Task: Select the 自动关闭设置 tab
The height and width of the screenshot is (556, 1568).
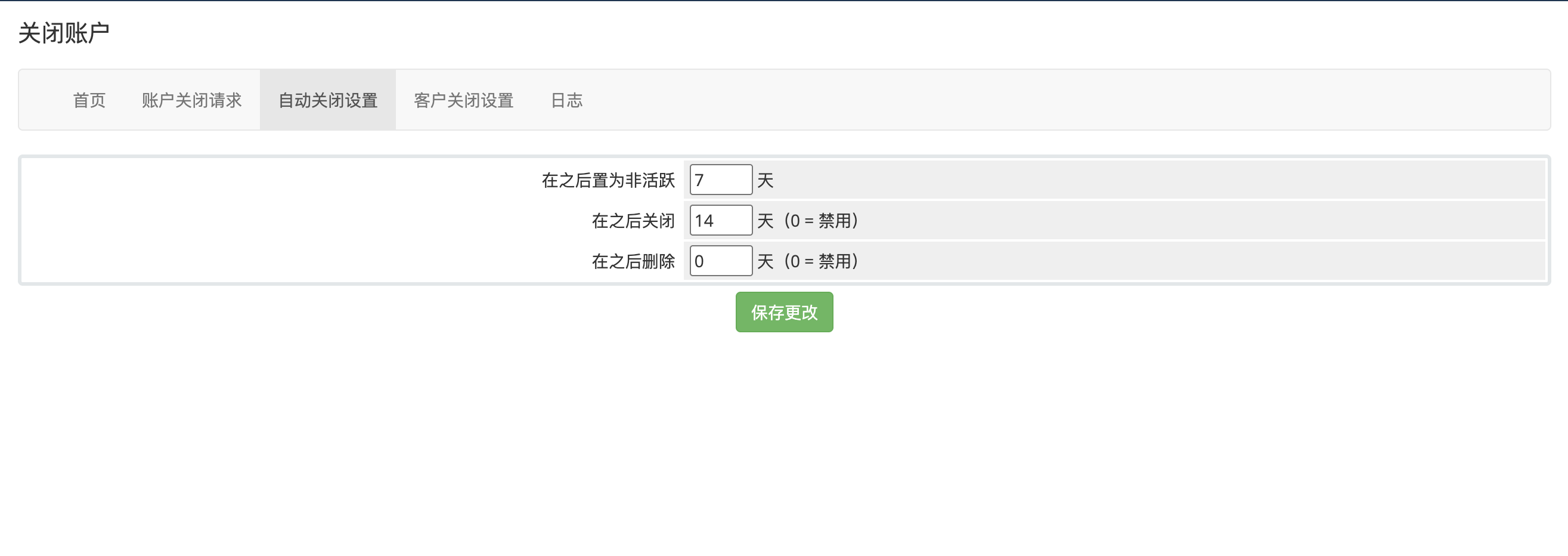Action: [x=327, y=100]
